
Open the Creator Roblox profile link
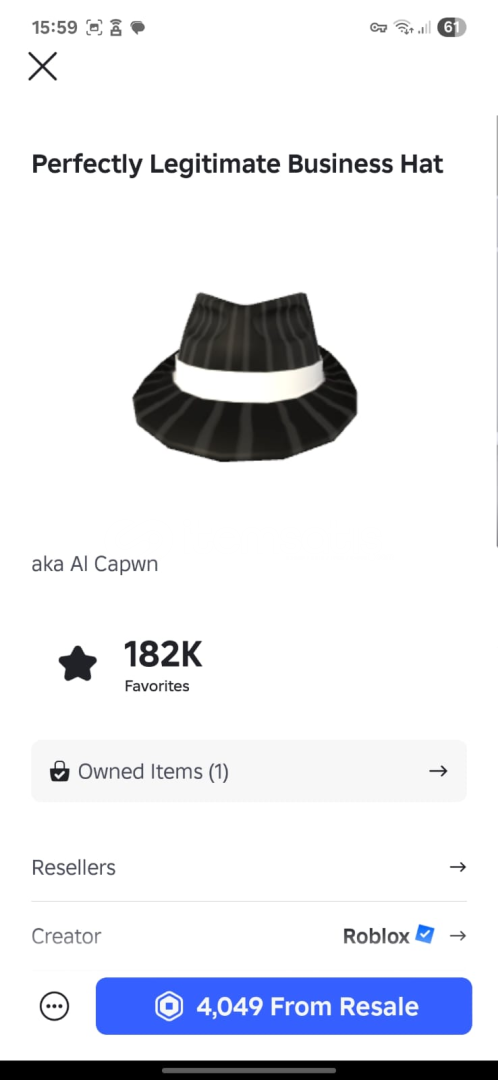click(376, 936)
